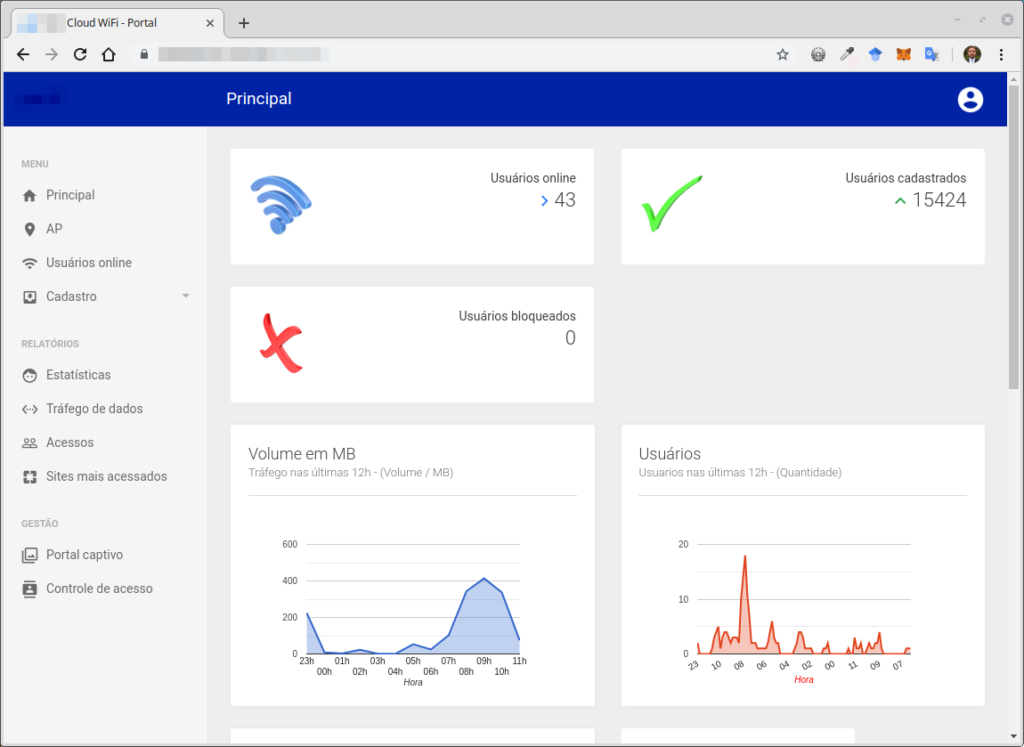
Task: Click the Sites mais acessados grid icon
Action: [x=29, y=477]
